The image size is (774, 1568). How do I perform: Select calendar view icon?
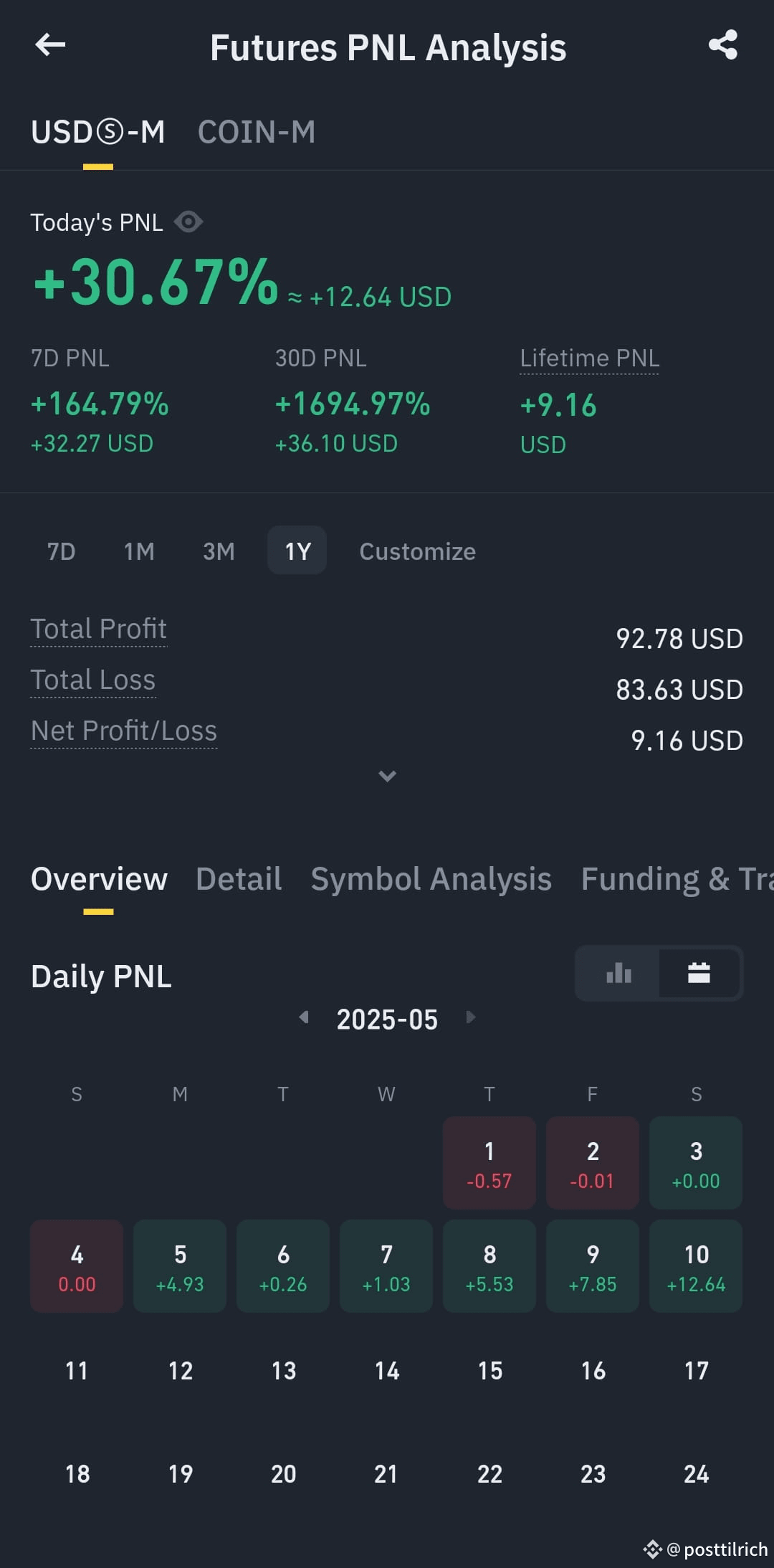pyautogui.click(x=699, y=973)
